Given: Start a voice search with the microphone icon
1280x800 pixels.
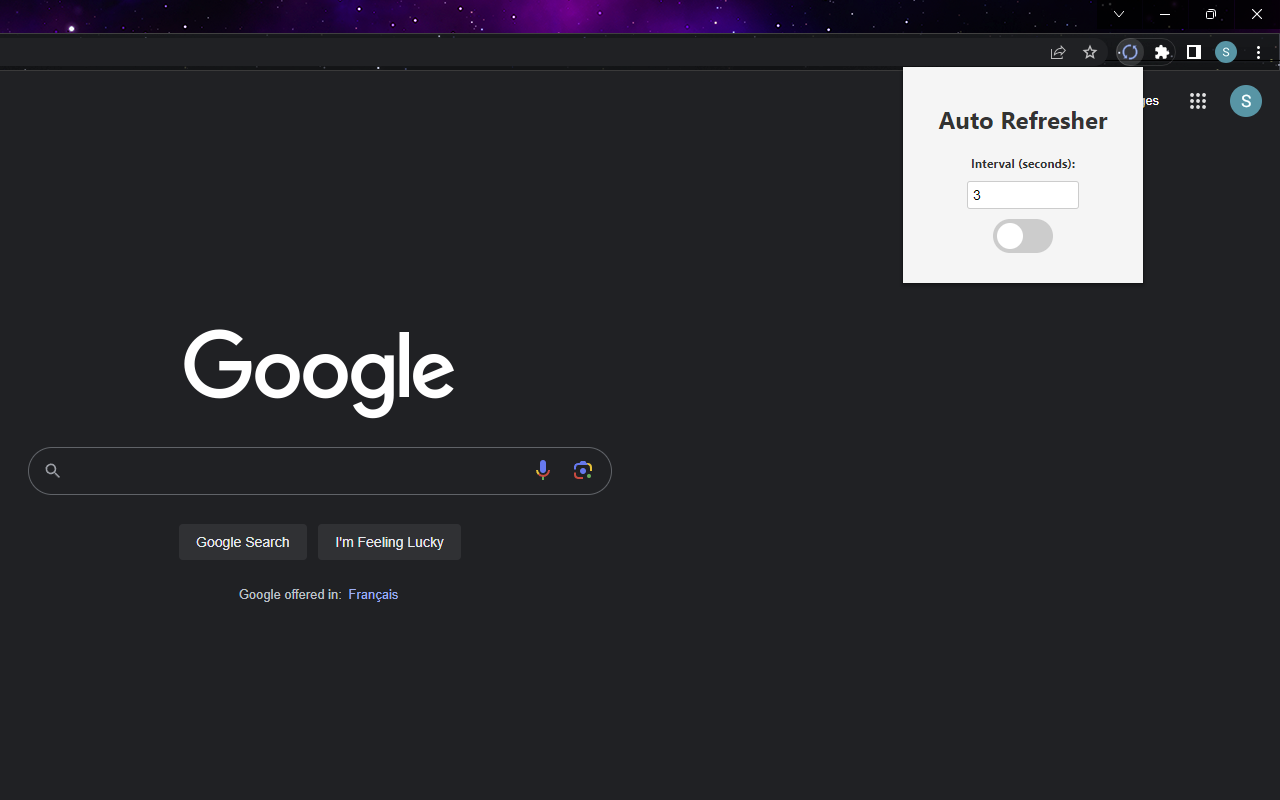Looking at the screenshot, I should [x=542, y=470].
